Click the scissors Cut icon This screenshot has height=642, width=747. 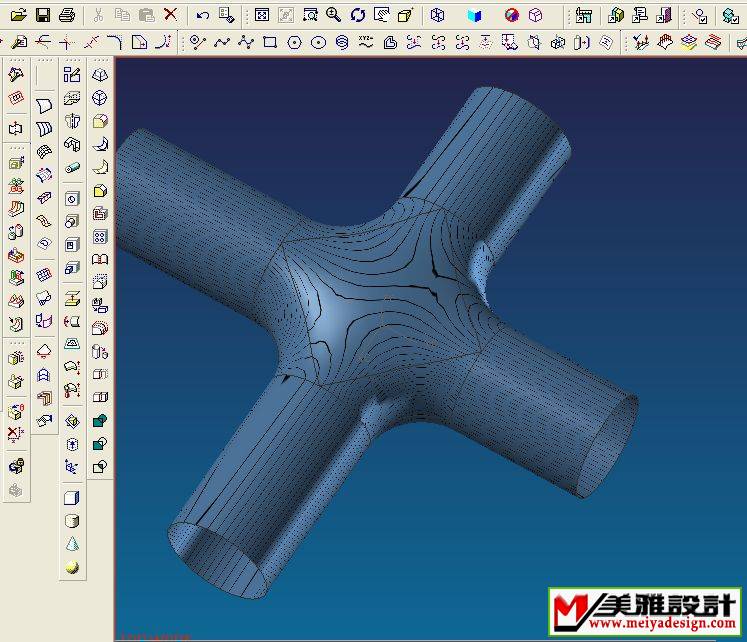(x=99, y=15)
